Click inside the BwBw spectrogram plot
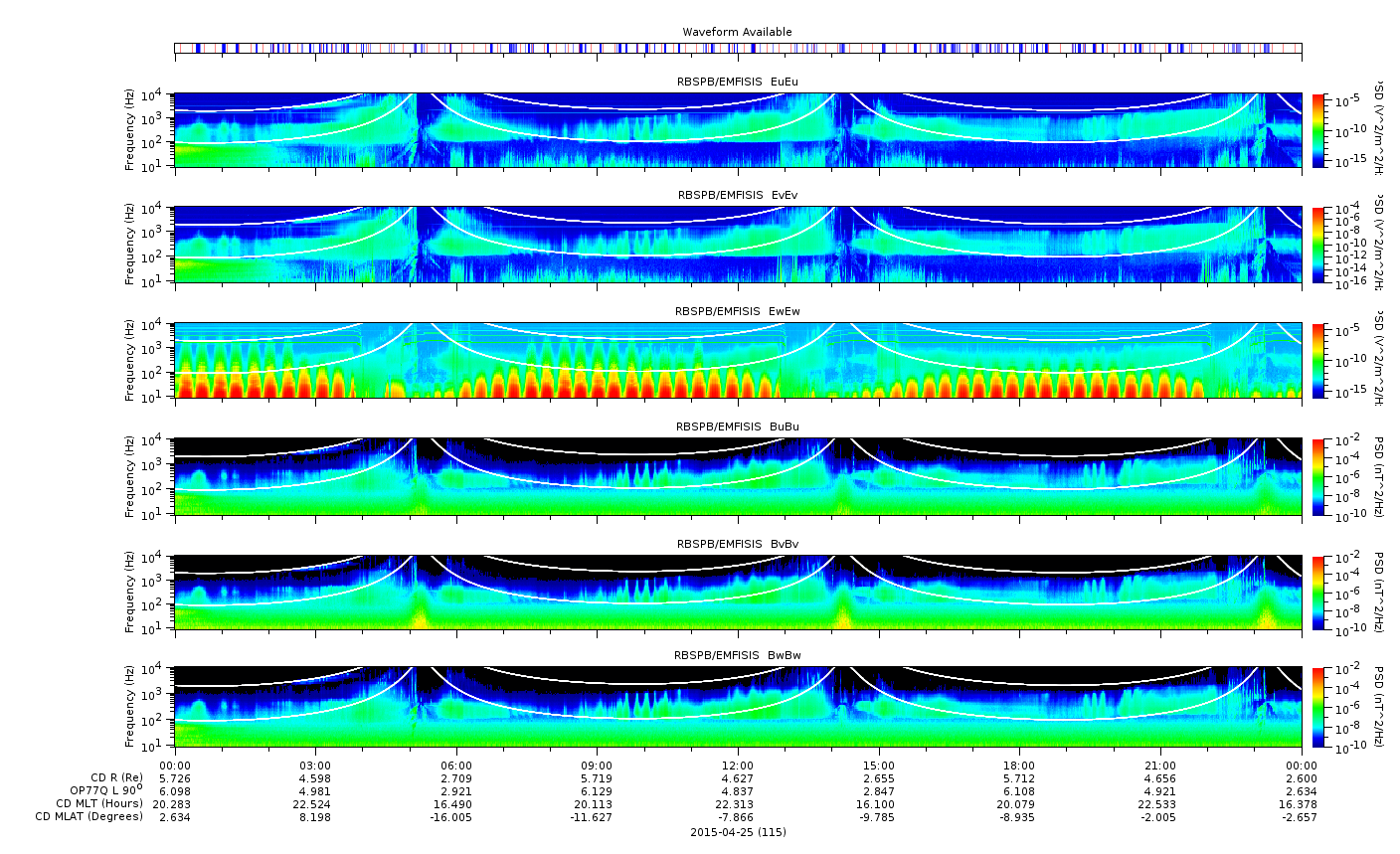The height and width of the screenshot is (854, 1400). pyautogui.click(x=737, y=707)
